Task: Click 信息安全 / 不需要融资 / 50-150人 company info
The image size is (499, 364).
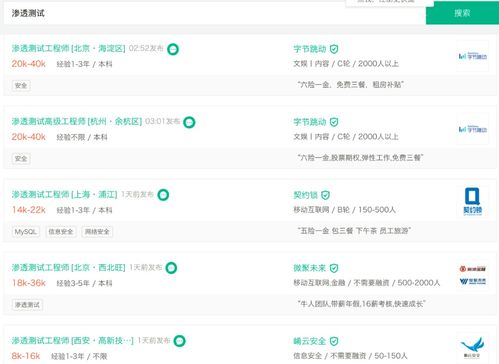Action: 350,356
